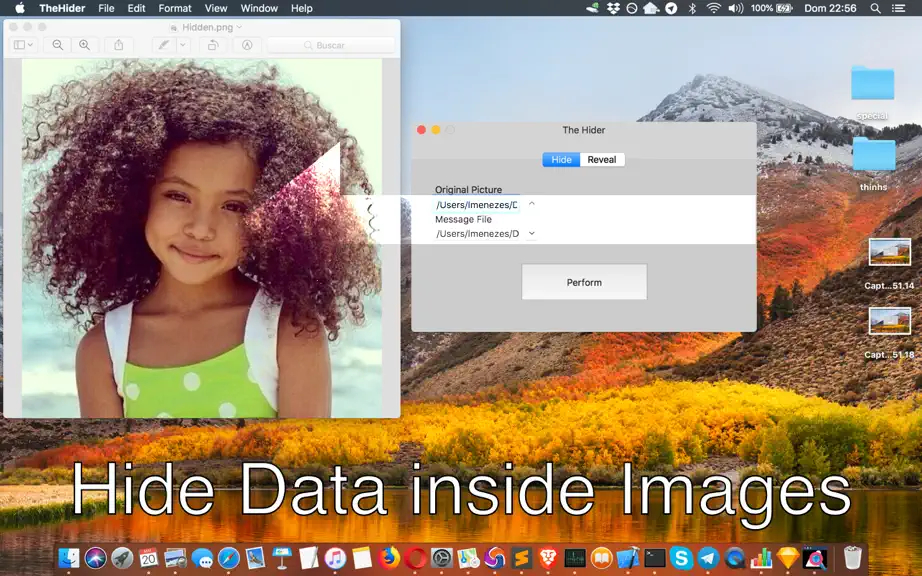This screenshot has height=576, width=922.
Task: Open sidebar view dropdown in Preview
Action: (x=24, y=45)
